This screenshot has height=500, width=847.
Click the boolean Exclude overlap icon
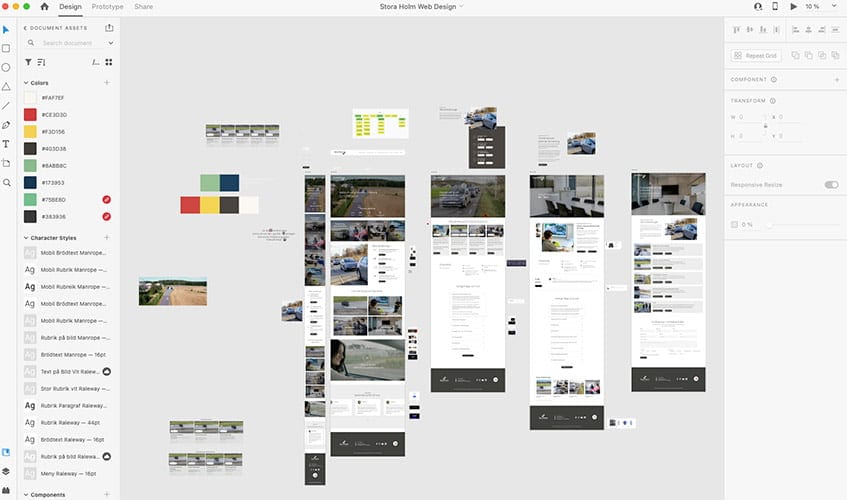835,55
